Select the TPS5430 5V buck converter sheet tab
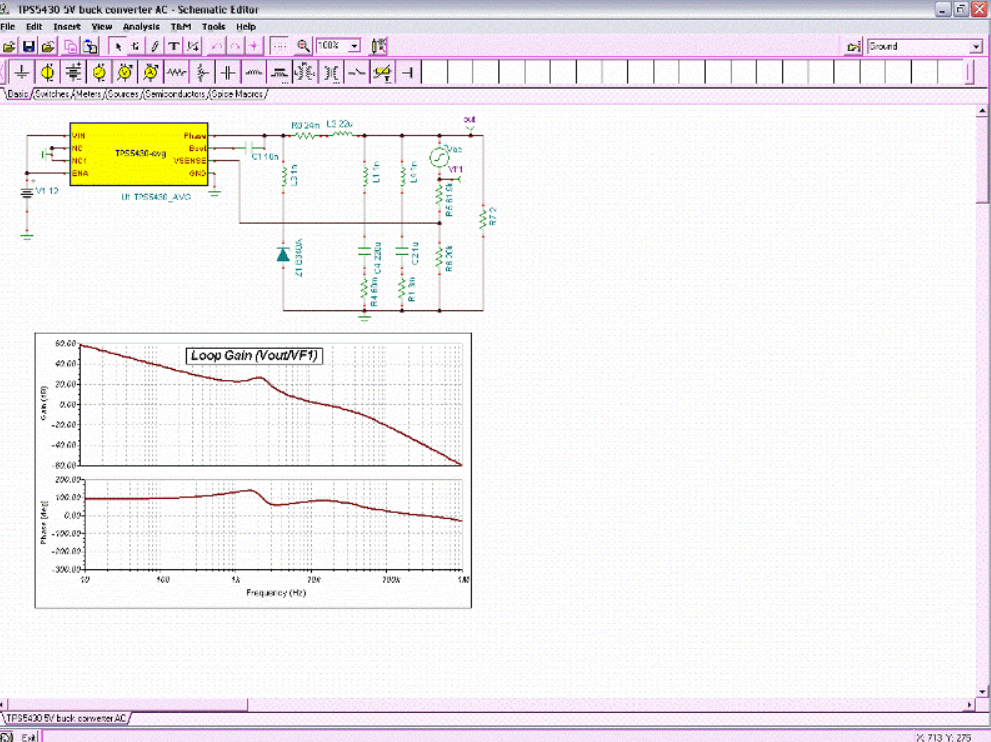Image resolution: width=991 pixels, height=742 pixels. click(x=66, y=718)
